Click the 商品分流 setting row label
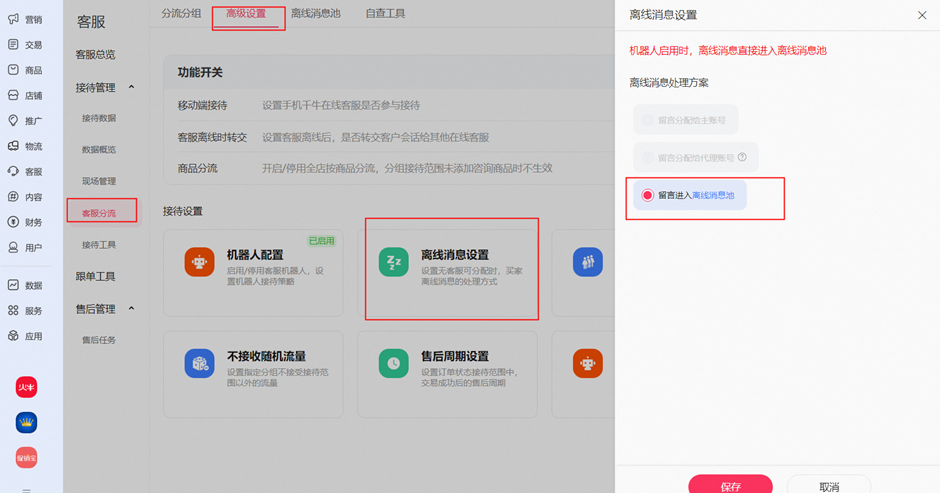The height and width of the screenshot is (493, 940). click(197, 169)
